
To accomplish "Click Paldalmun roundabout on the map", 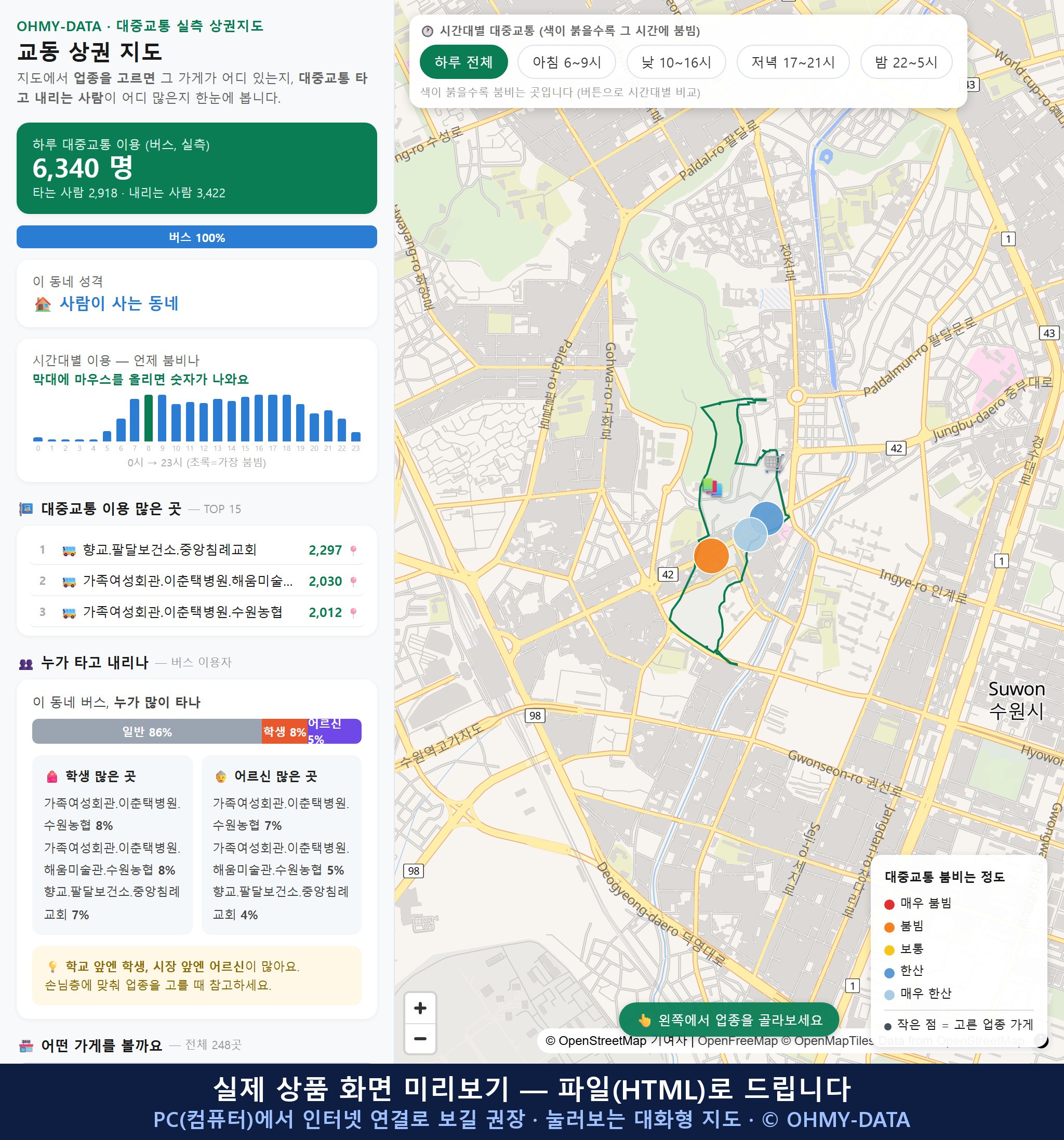I will tap(796, 396).
